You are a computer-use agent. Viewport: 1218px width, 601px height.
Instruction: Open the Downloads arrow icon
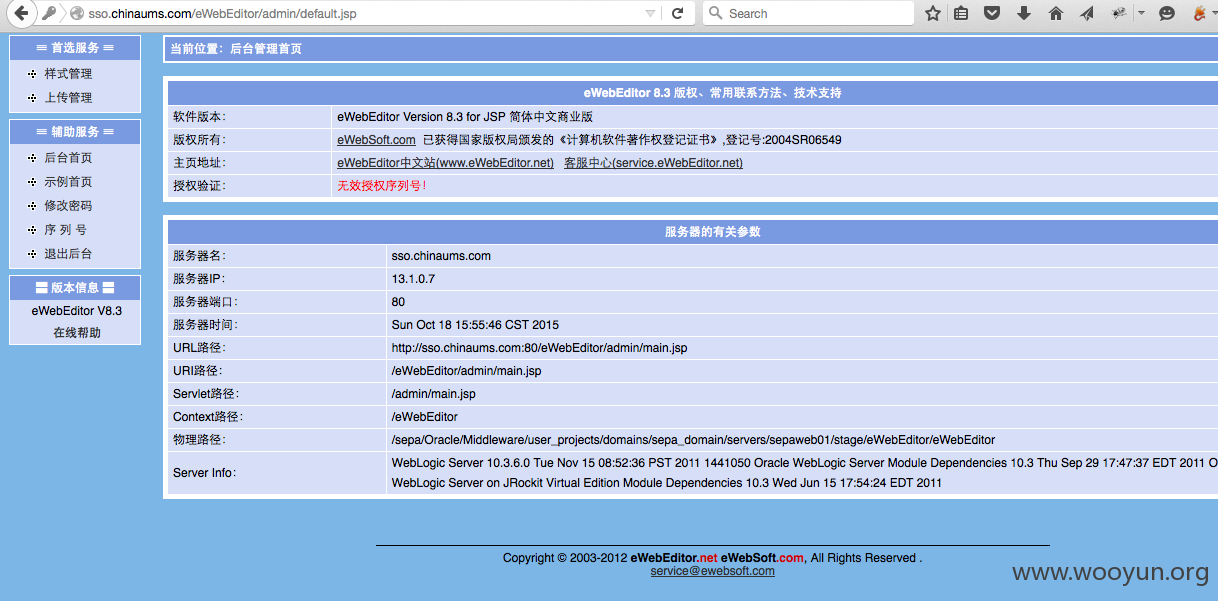point(1024,14)
